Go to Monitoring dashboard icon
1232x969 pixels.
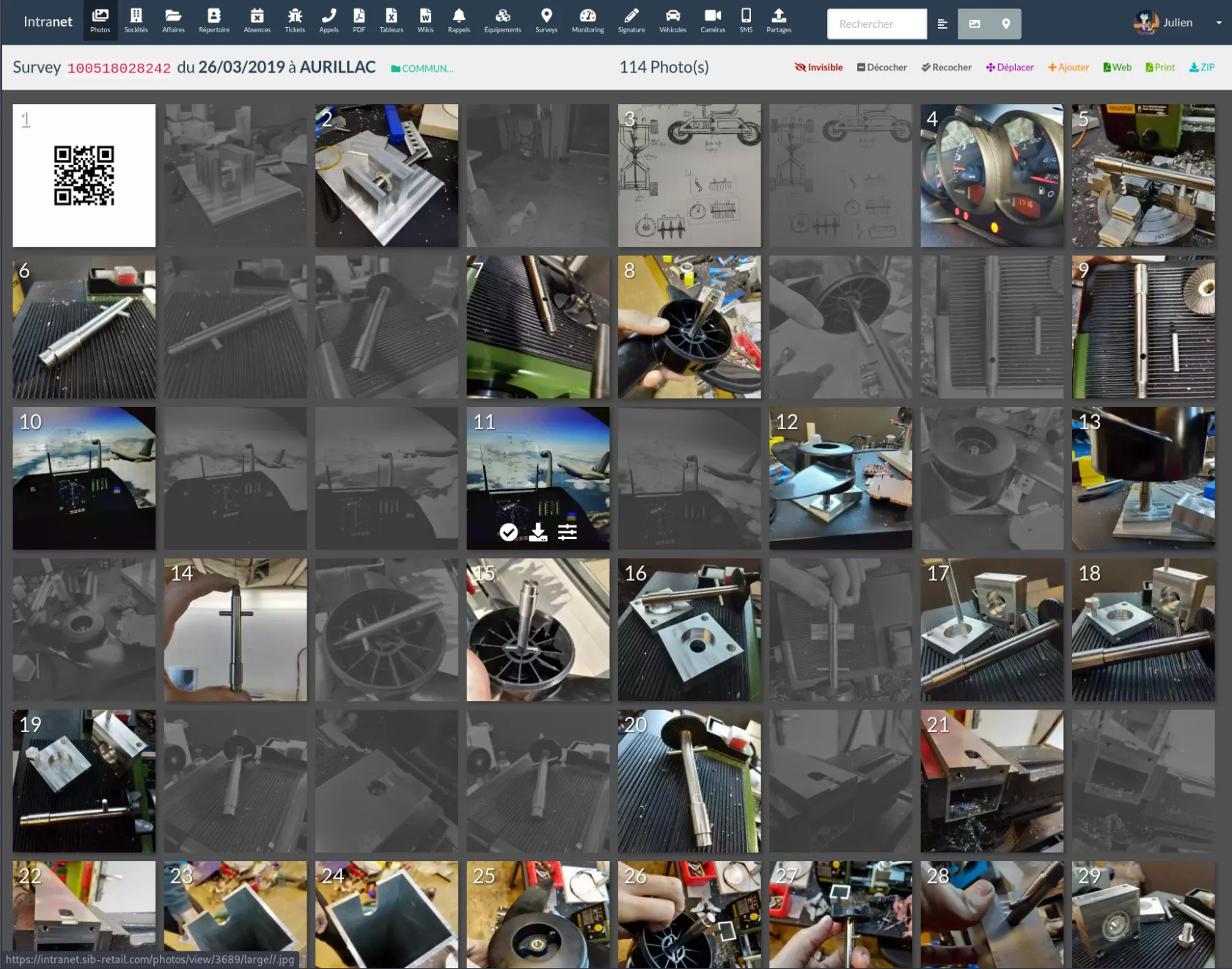pyautogui.click(x=587, y=21)
